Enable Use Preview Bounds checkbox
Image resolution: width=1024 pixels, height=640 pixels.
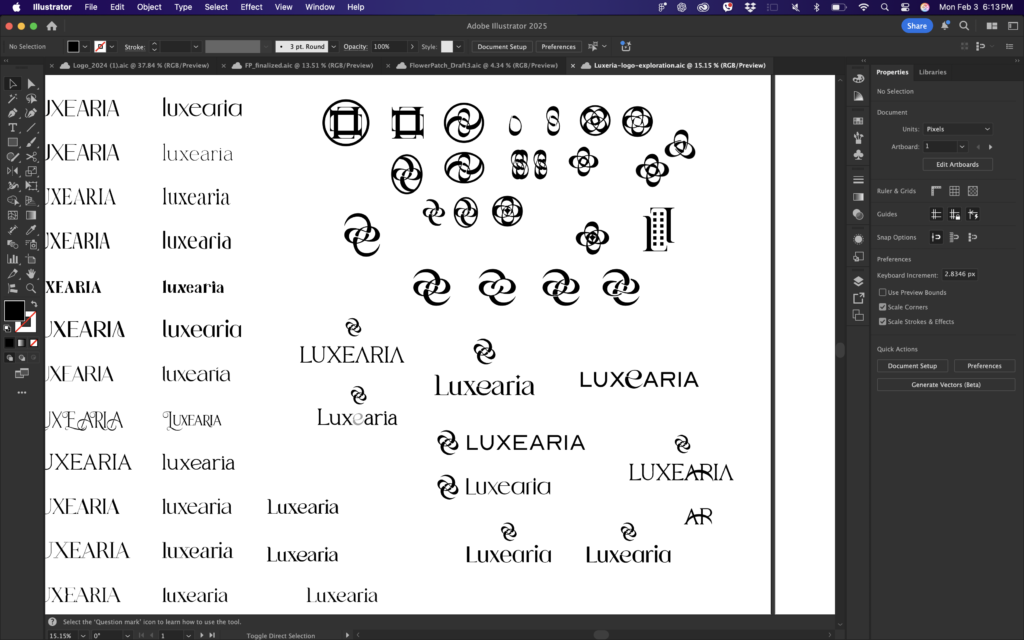click(882, 292)
